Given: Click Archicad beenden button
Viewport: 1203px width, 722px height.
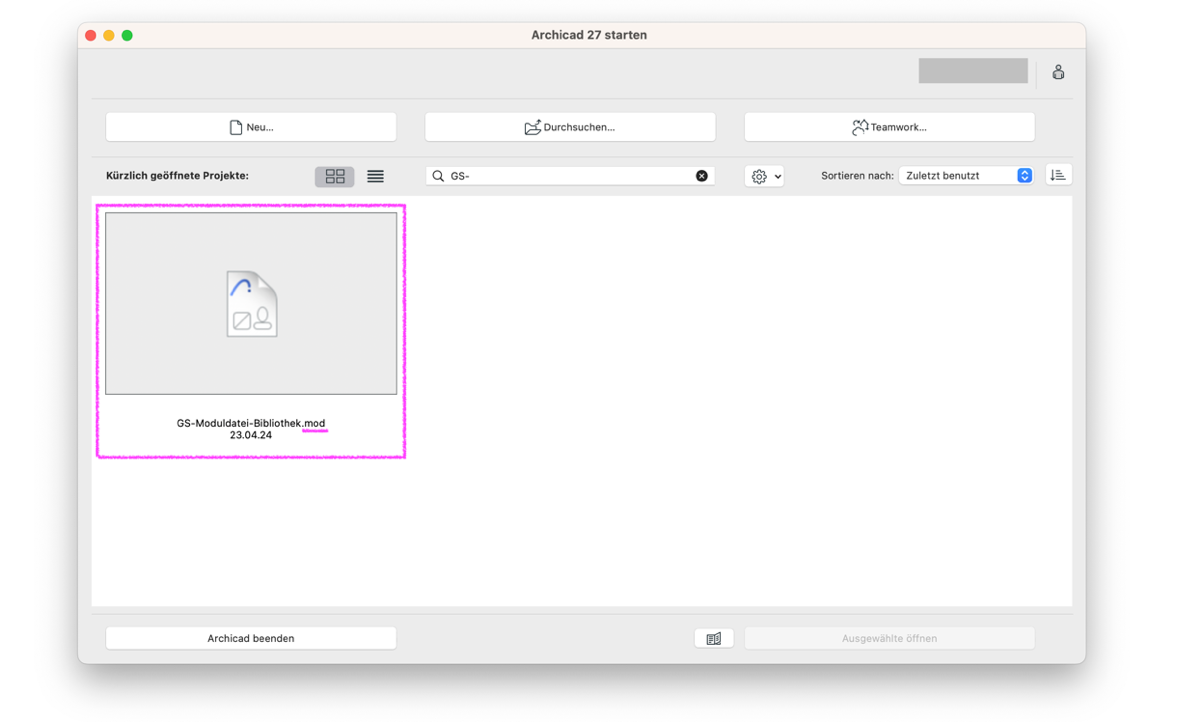Looking at the screenshot, I should 251,638.
